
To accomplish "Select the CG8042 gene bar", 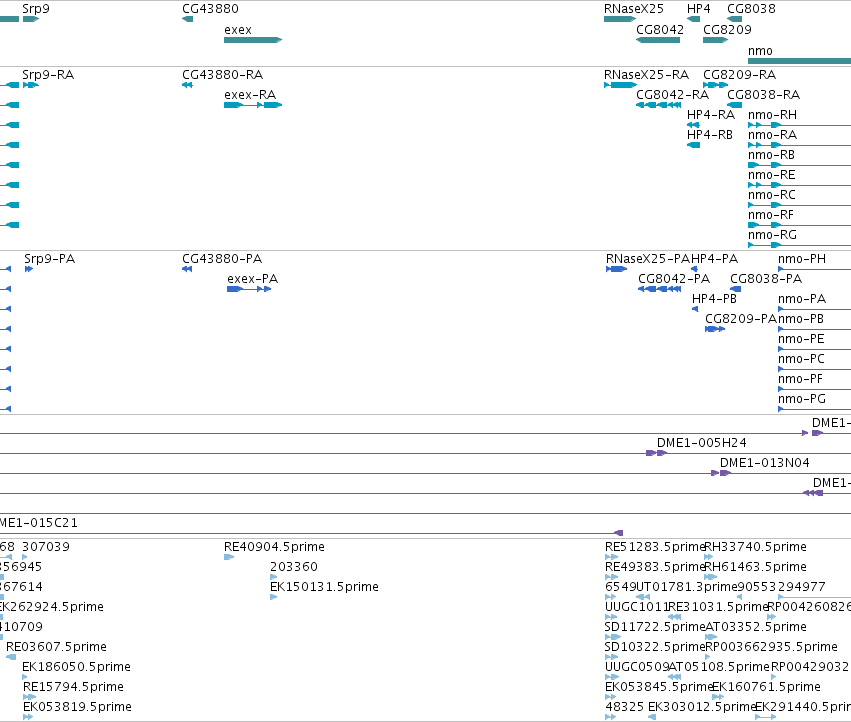I will coord(658,40).
